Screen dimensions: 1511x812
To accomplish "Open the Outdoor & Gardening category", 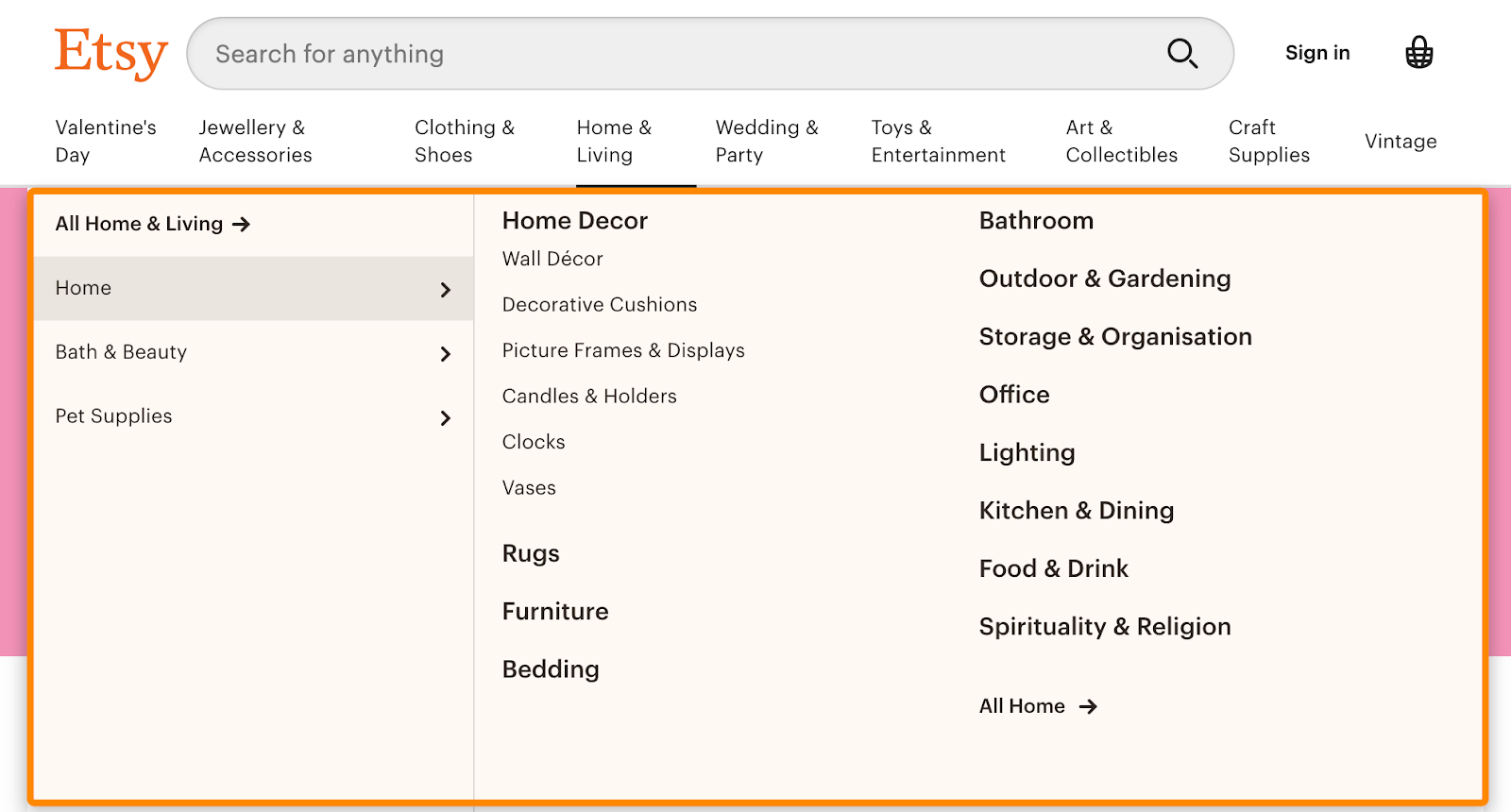I will click(x=1104, y=279).
